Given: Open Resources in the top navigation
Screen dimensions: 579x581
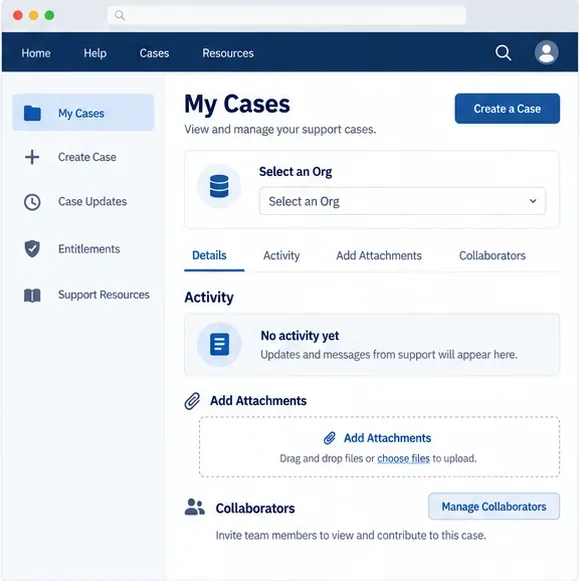Looking at the screenshot, I should point(228,53).
